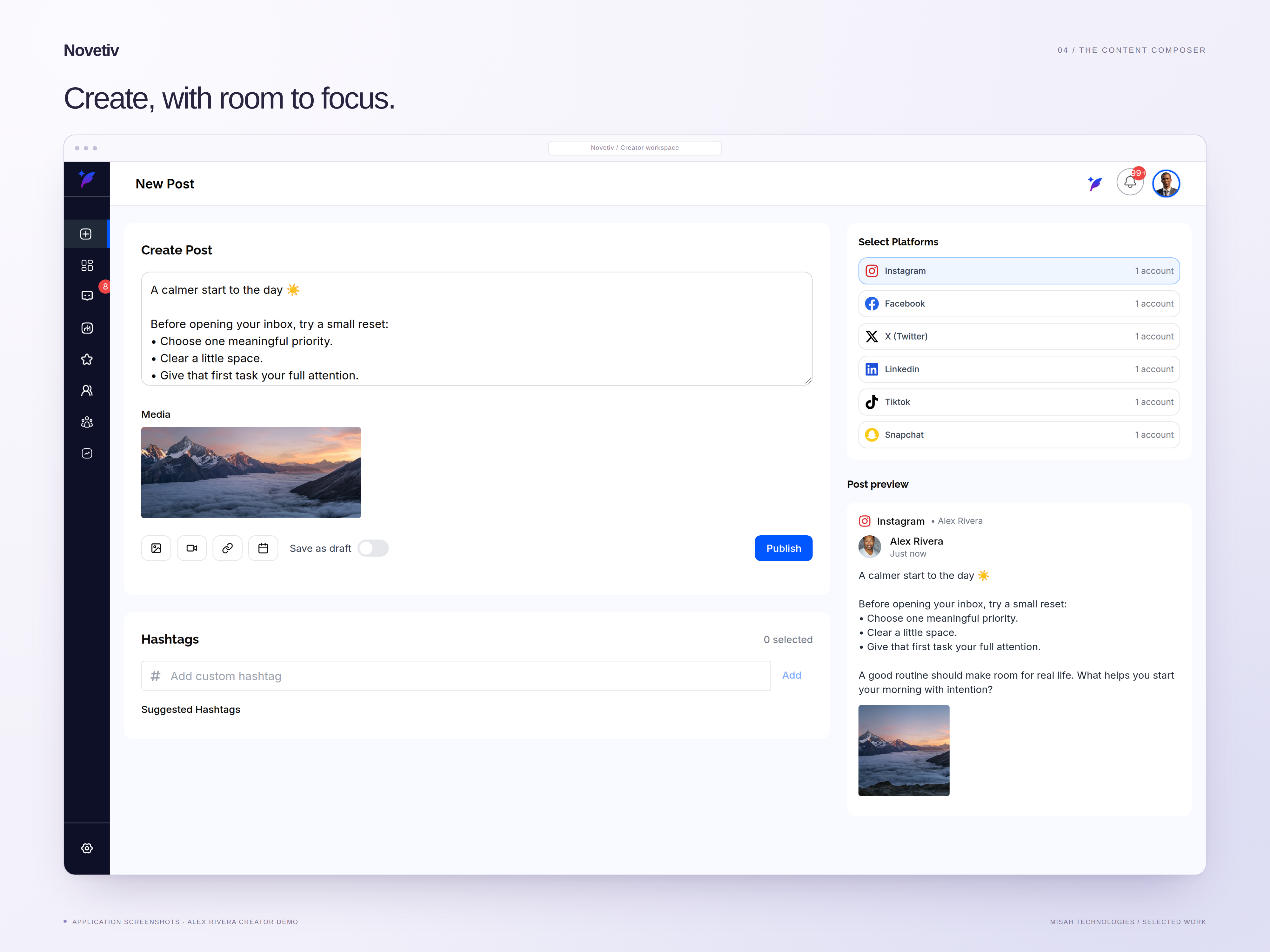Add image using the picture icon button
This screenshot has height=952, width=1270.
156,548
